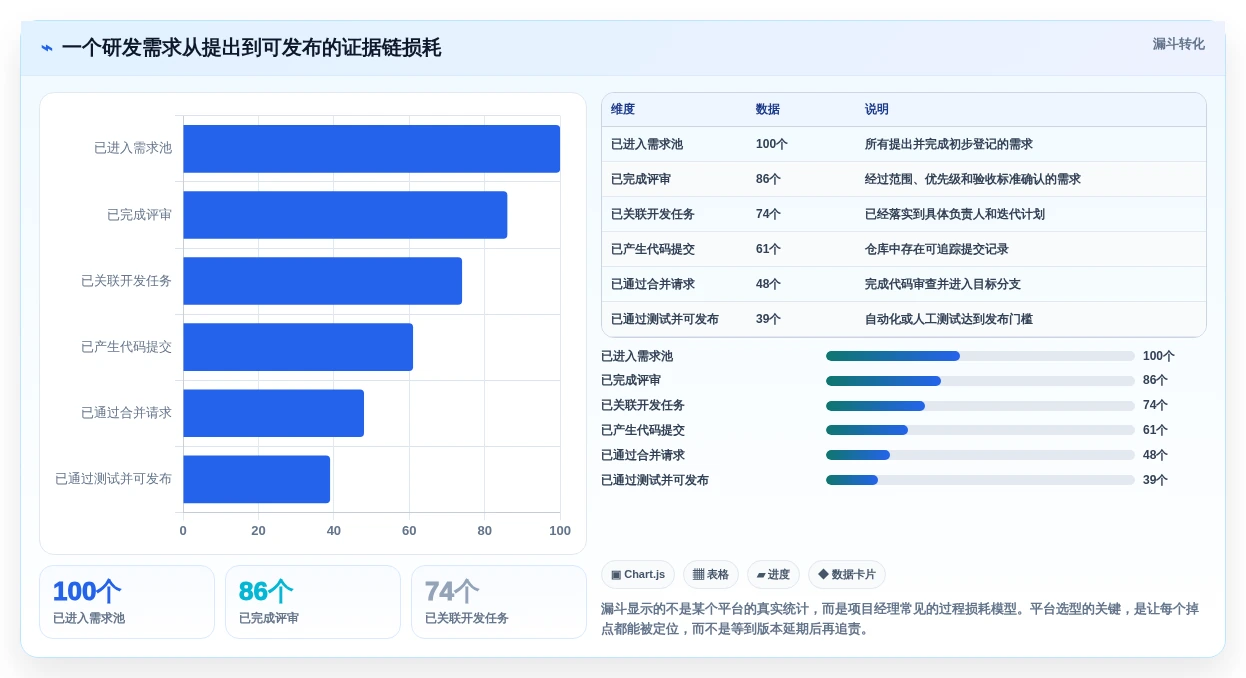
Task: Click description 经过范围、优先级和验收标准确认的需求
Action: click(x=973, y=179)
